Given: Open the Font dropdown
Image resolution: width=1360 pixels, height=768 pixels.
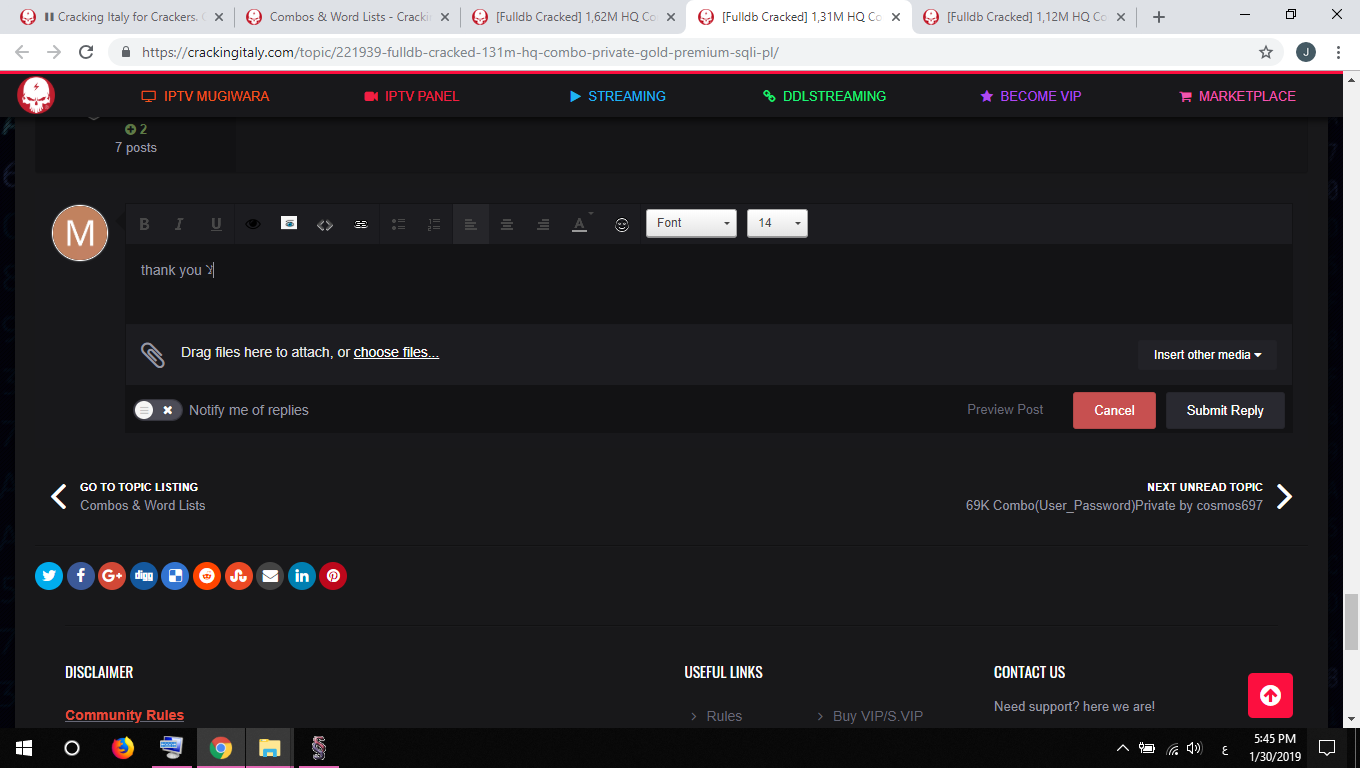Looking at the screenshot, I should pos(691,223).
